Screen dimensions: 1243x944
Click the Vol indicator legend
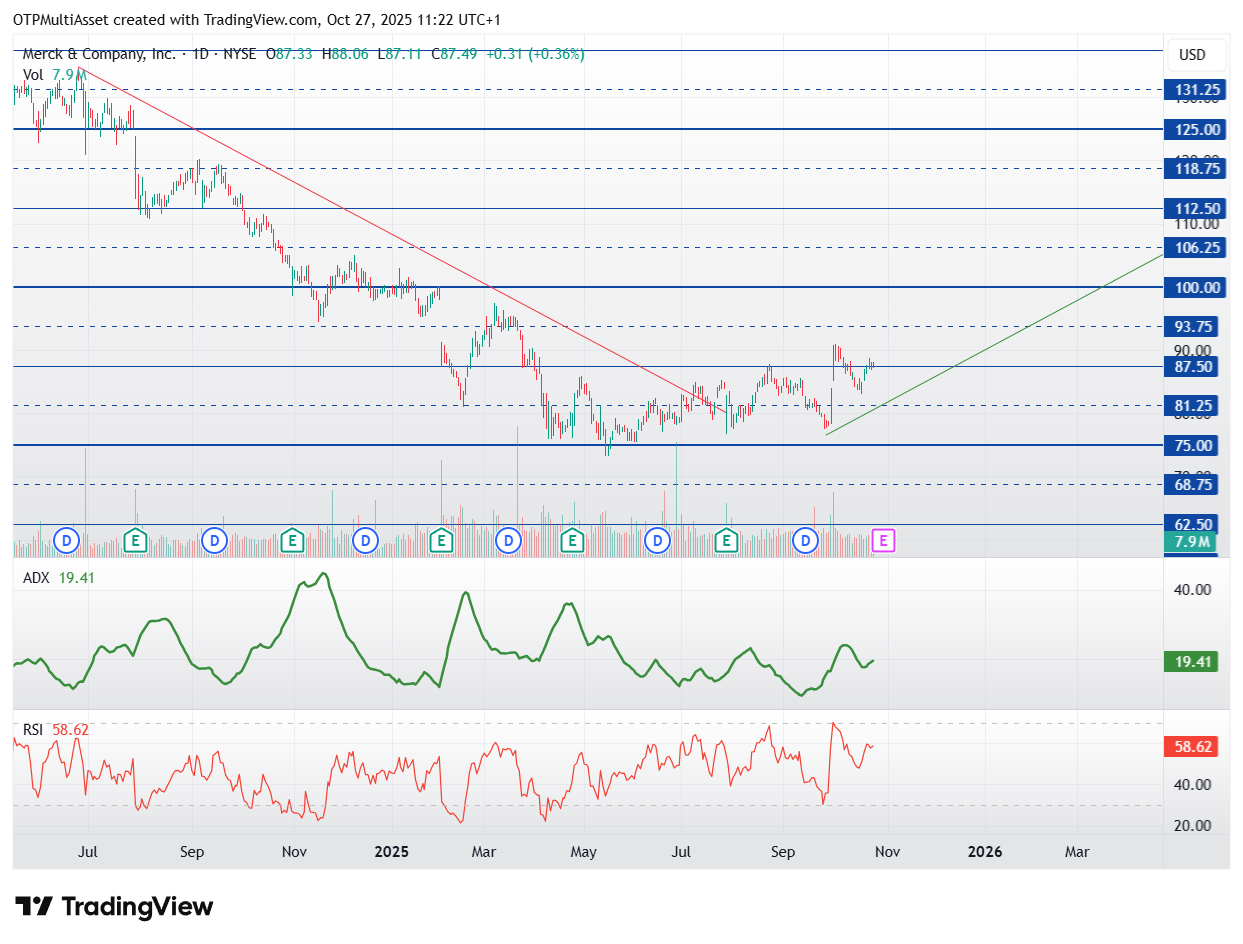click(x=33, y=74)
